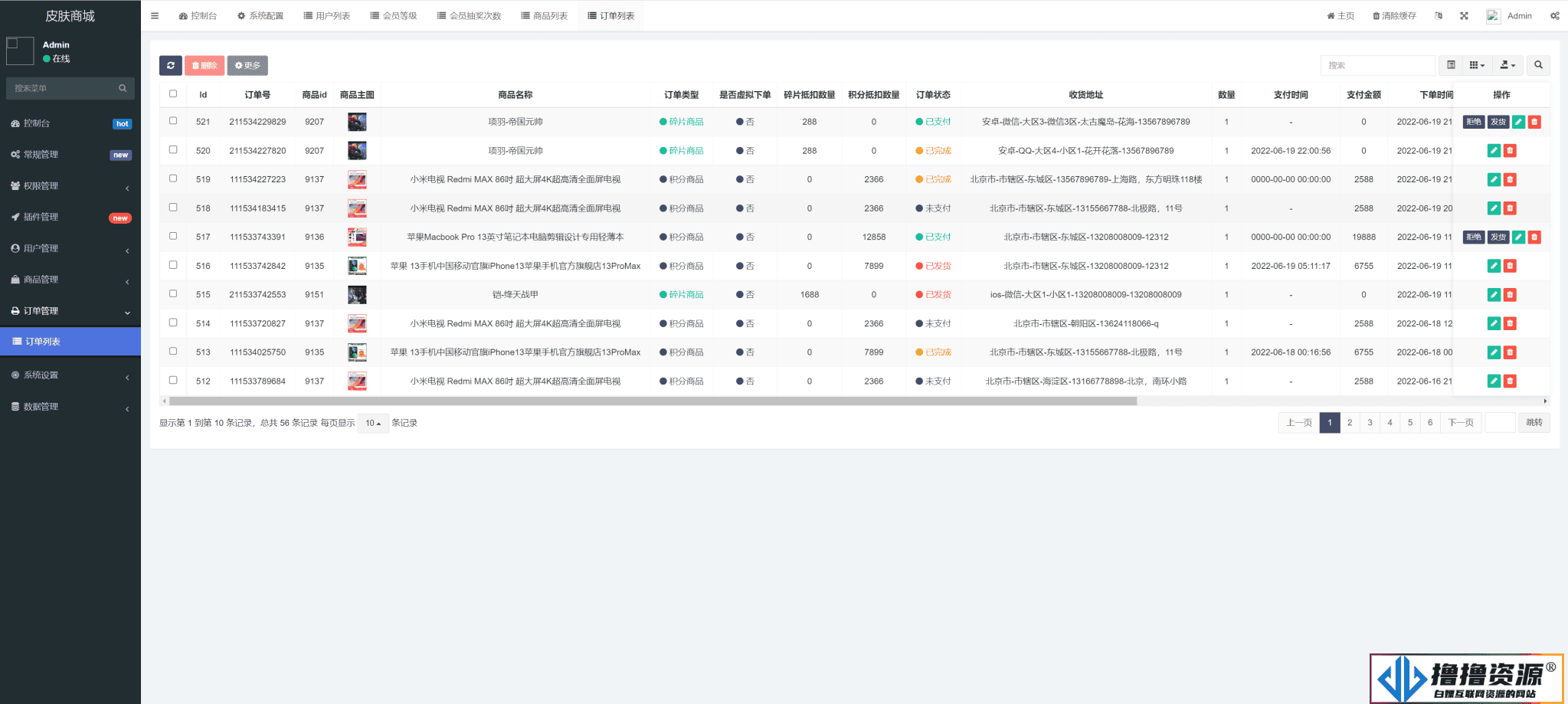Expand 商品管理 in the sidebar
Screen dimensions: 1568x704
(70, 280)
